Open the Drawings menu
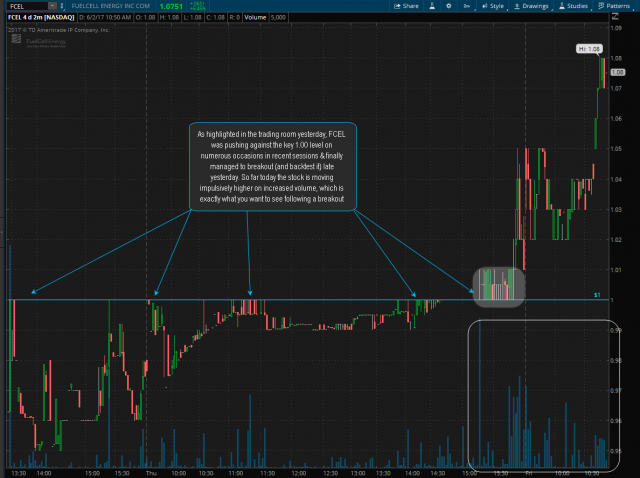Viewport: 640px width, 478px height. [x=531, y=6]
